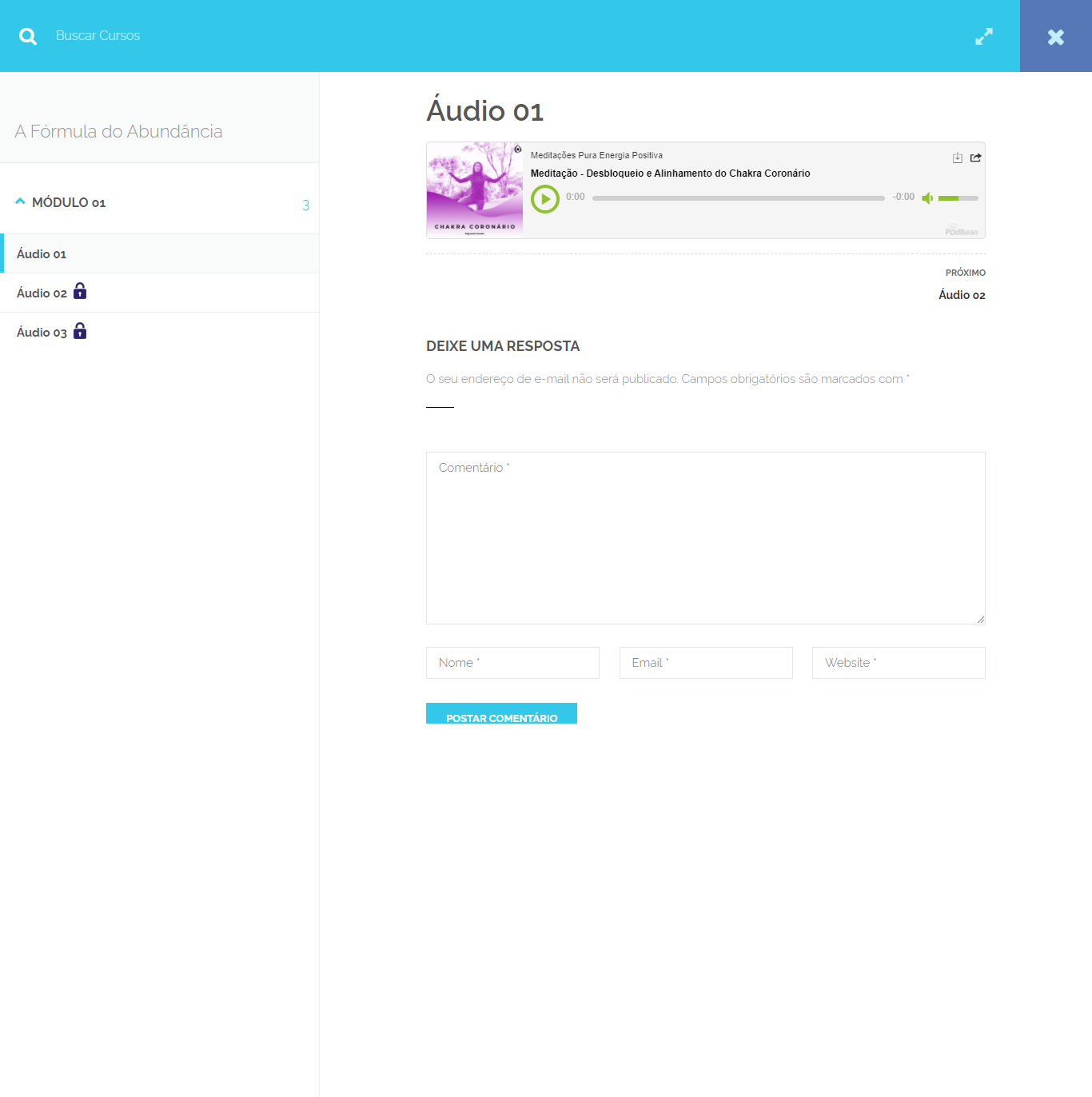The width and height of the screenshot is (1092, 1097).
Task: Select Áudio 01 in the sidebar
Action: [42, 254]
